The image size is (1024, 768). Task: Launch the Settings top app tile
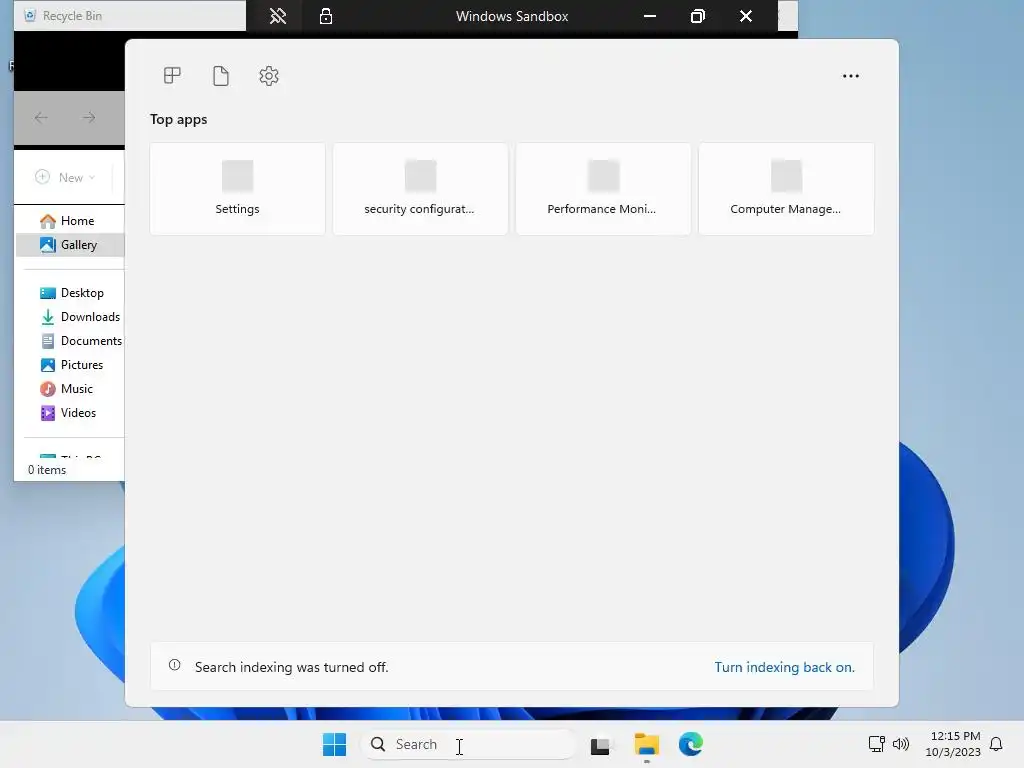[237, 189]
